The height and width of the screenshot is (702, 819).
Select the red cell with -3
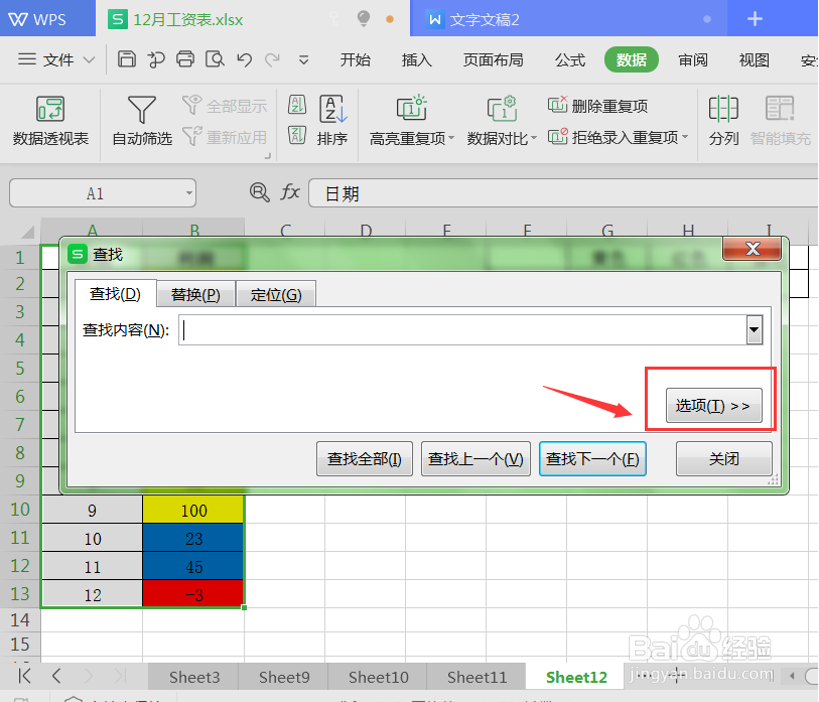(x=193, y=594)
